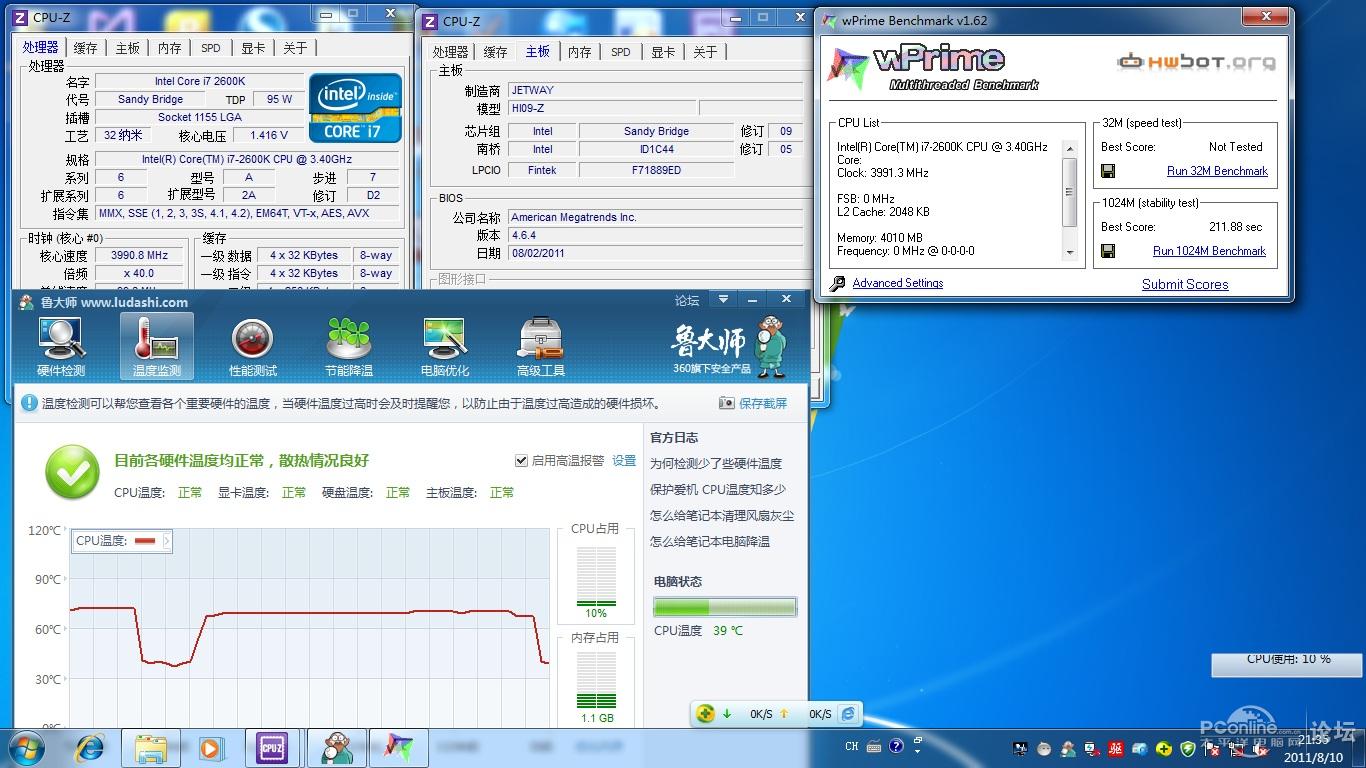1366x768 pixels.
Task: Open the CPU温度 legend dropdown arrow
Action: (x=166, y=541)
